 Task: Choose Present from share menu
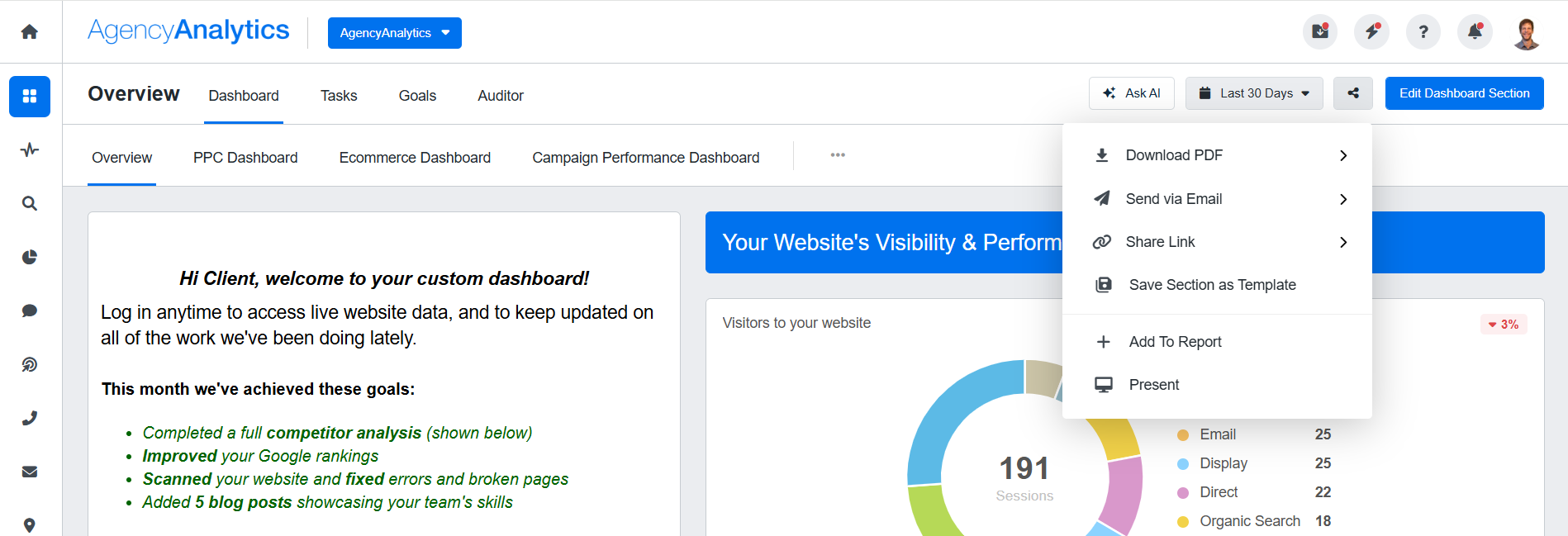coord(1217,385)
